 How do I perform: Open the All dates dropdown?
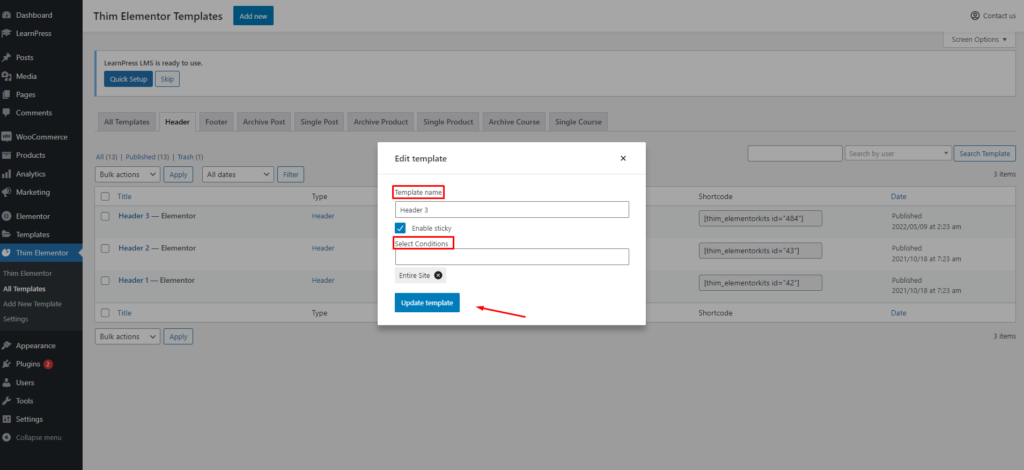point(238,174)
